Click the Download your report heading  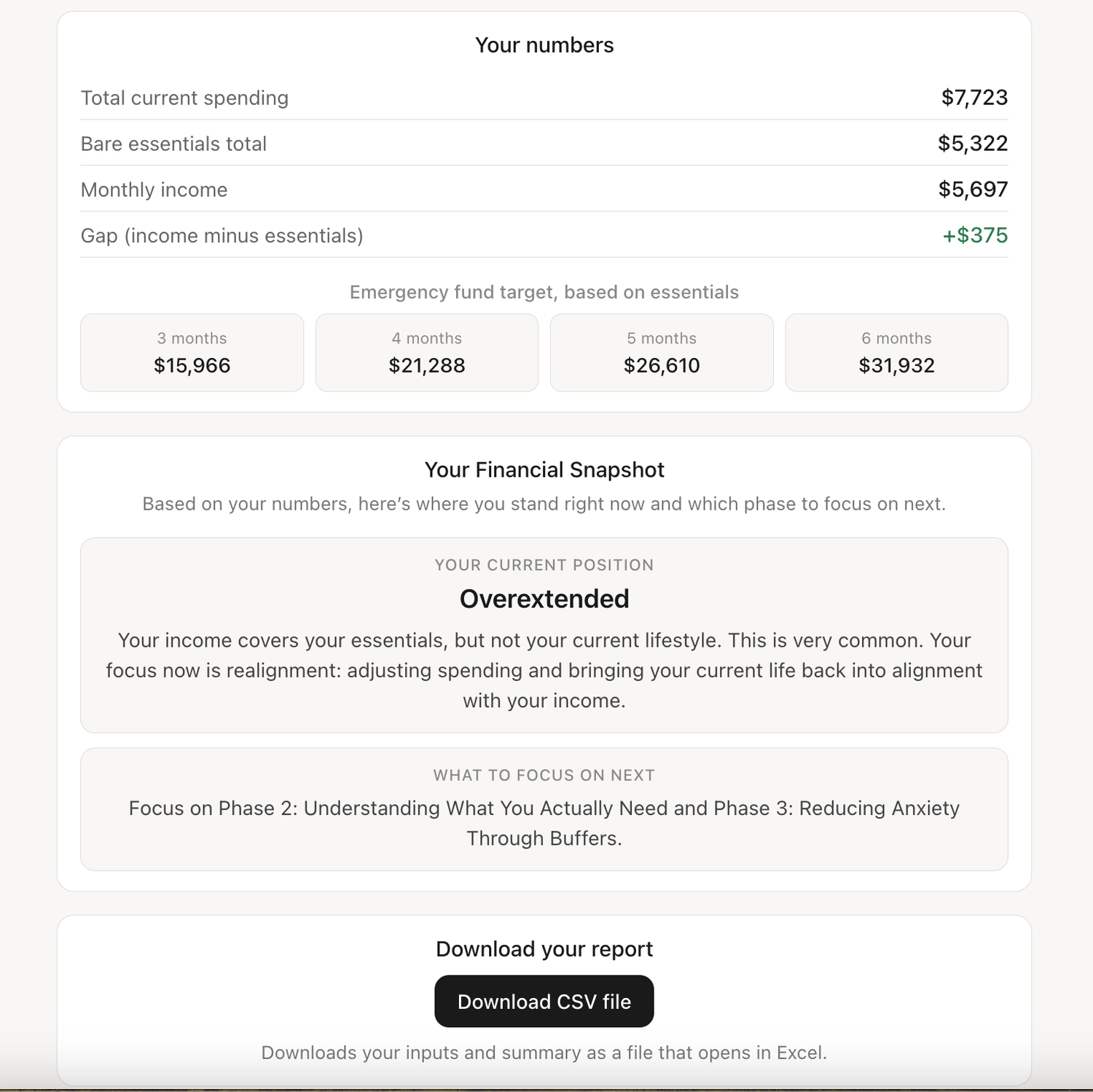[x=544, y=949]
